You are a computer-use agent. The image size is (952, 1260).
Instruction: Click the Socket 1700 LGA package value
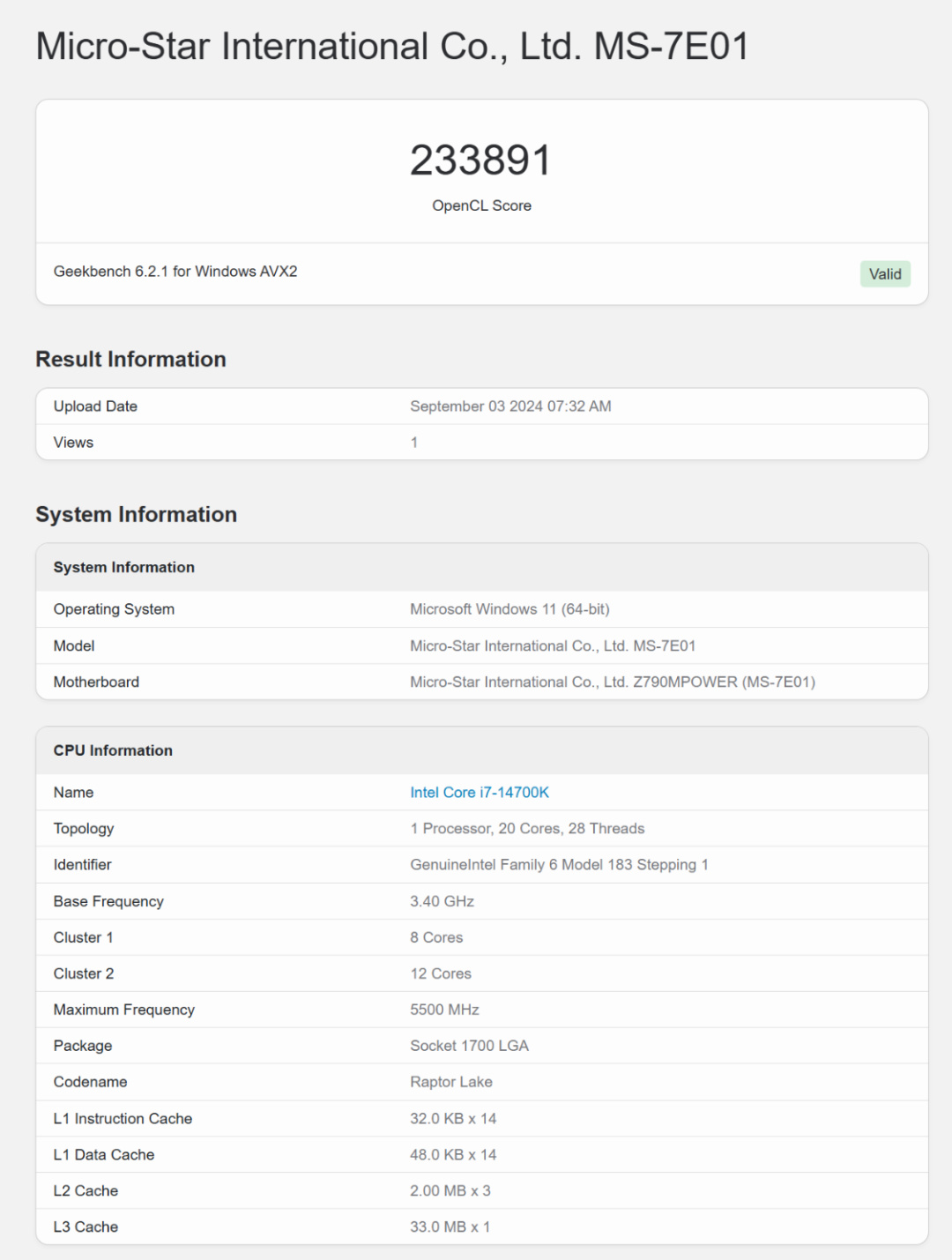[x=469, y=1046]
